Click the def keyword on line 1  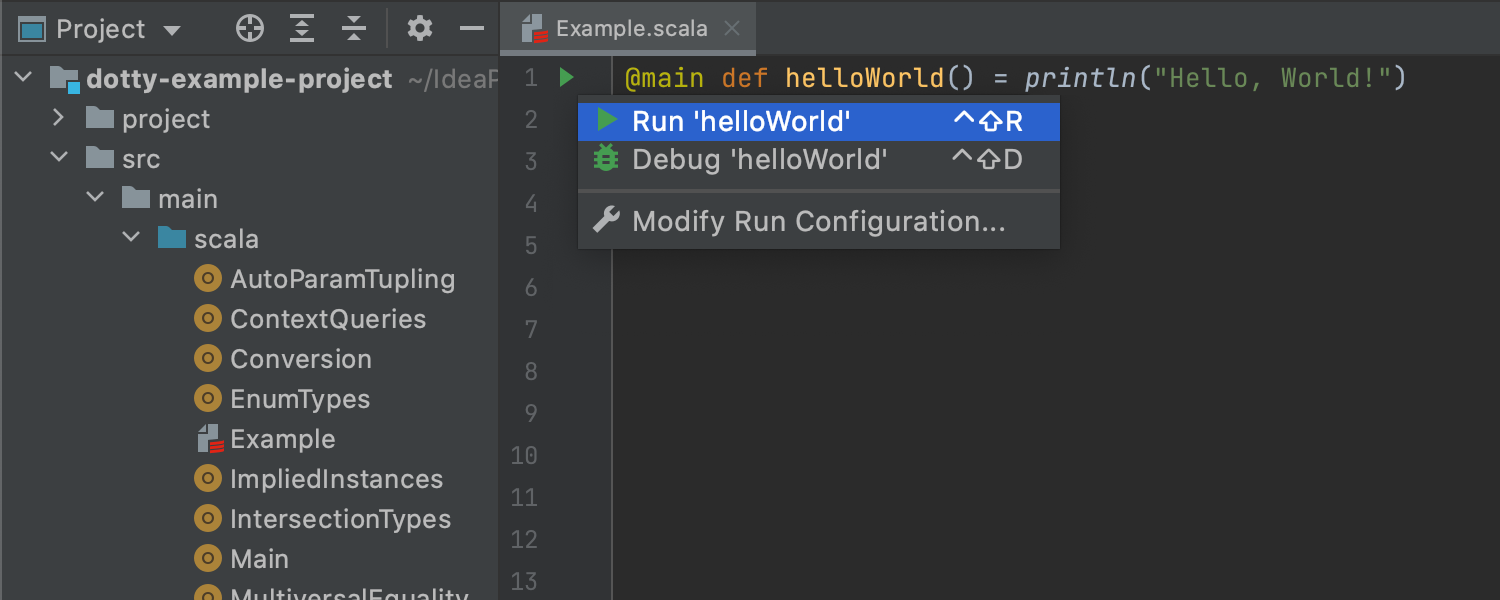pyautogui.click(x=745, y=78)
